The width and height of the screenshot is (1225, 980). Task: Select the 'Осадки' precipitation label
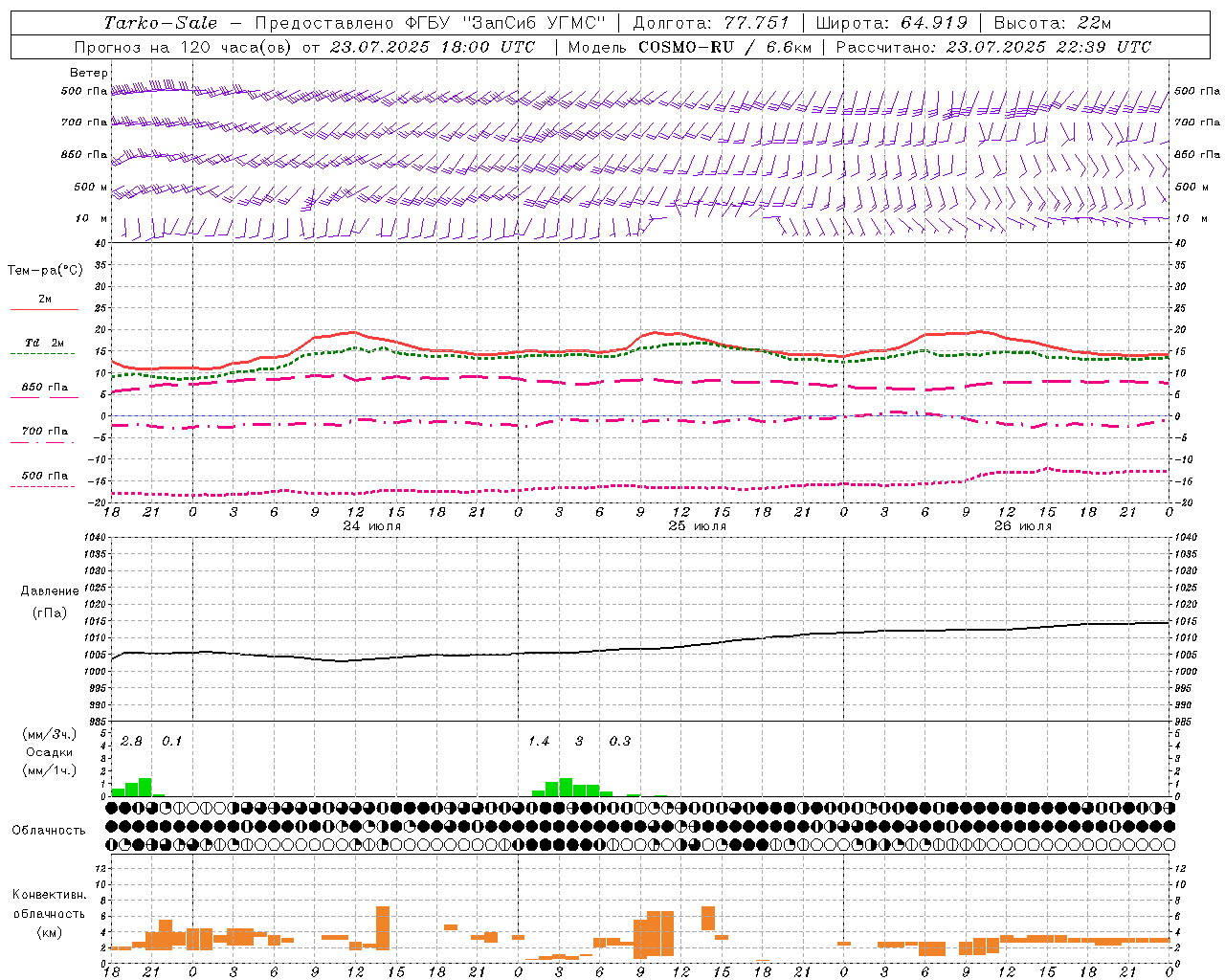tap(50, 752)
